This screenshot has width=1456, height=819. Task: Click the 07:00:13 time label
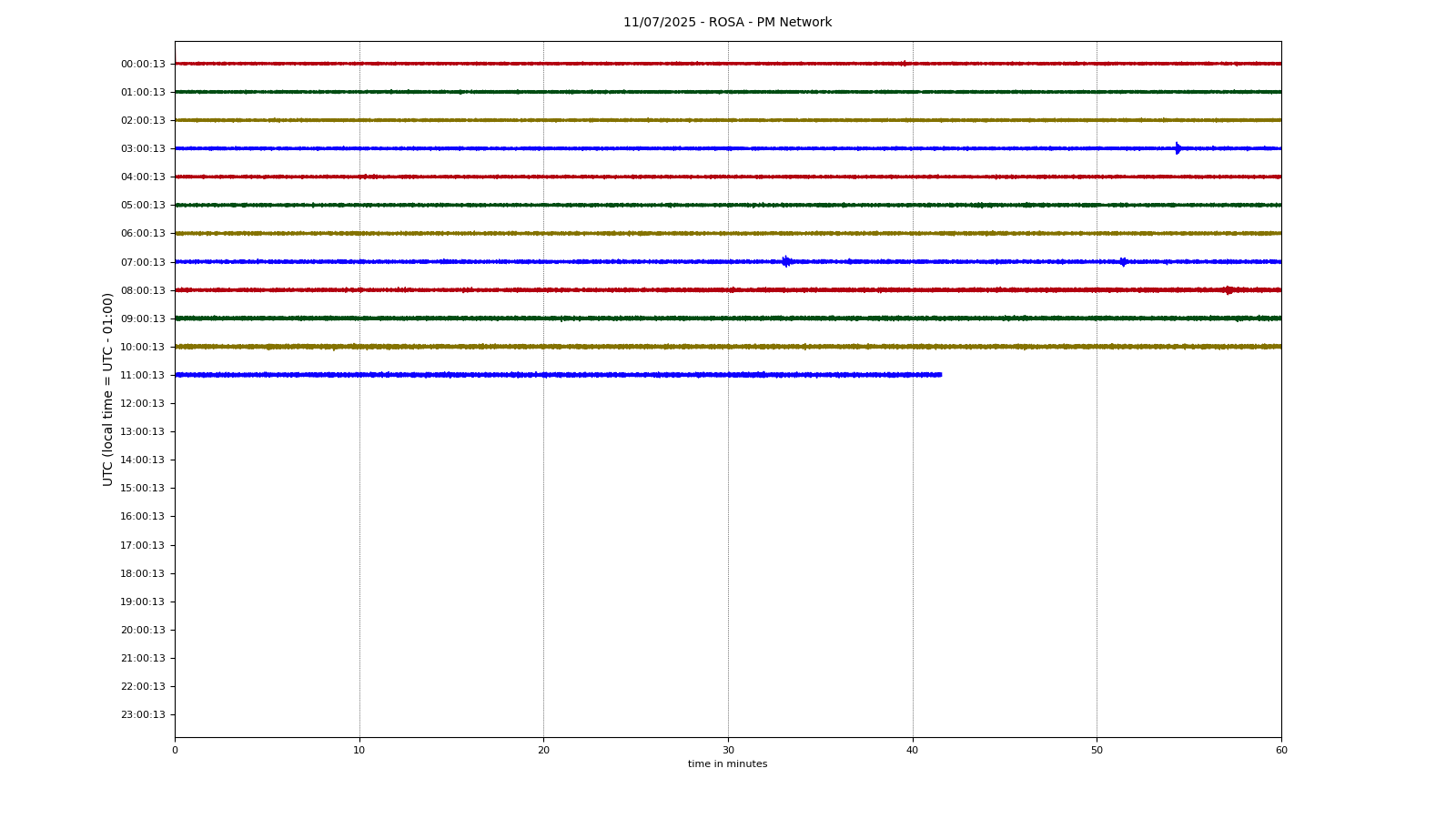click(x=143, y=262)
